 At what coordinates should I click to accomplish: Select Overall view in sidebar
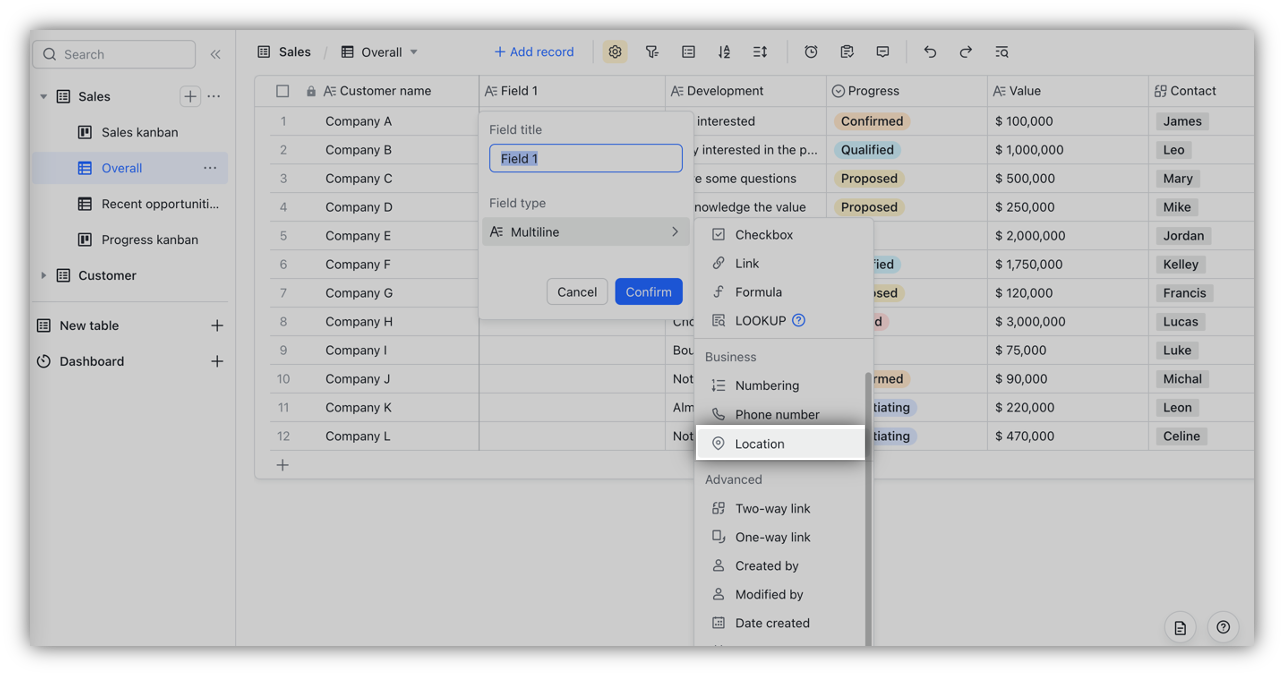click(x=130, y=168)
